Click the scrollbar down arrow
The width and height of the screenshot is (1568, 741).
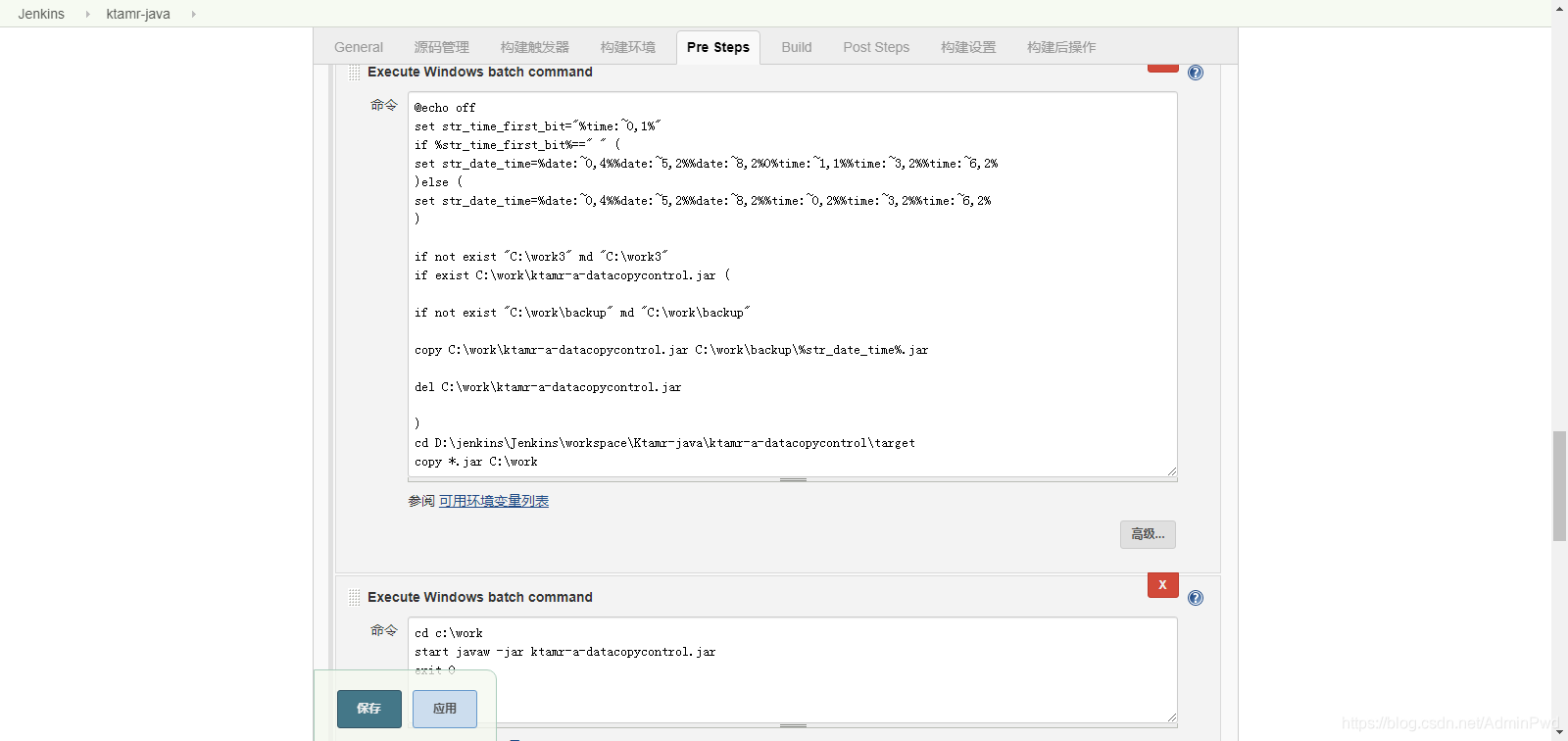pos(1559,732)
